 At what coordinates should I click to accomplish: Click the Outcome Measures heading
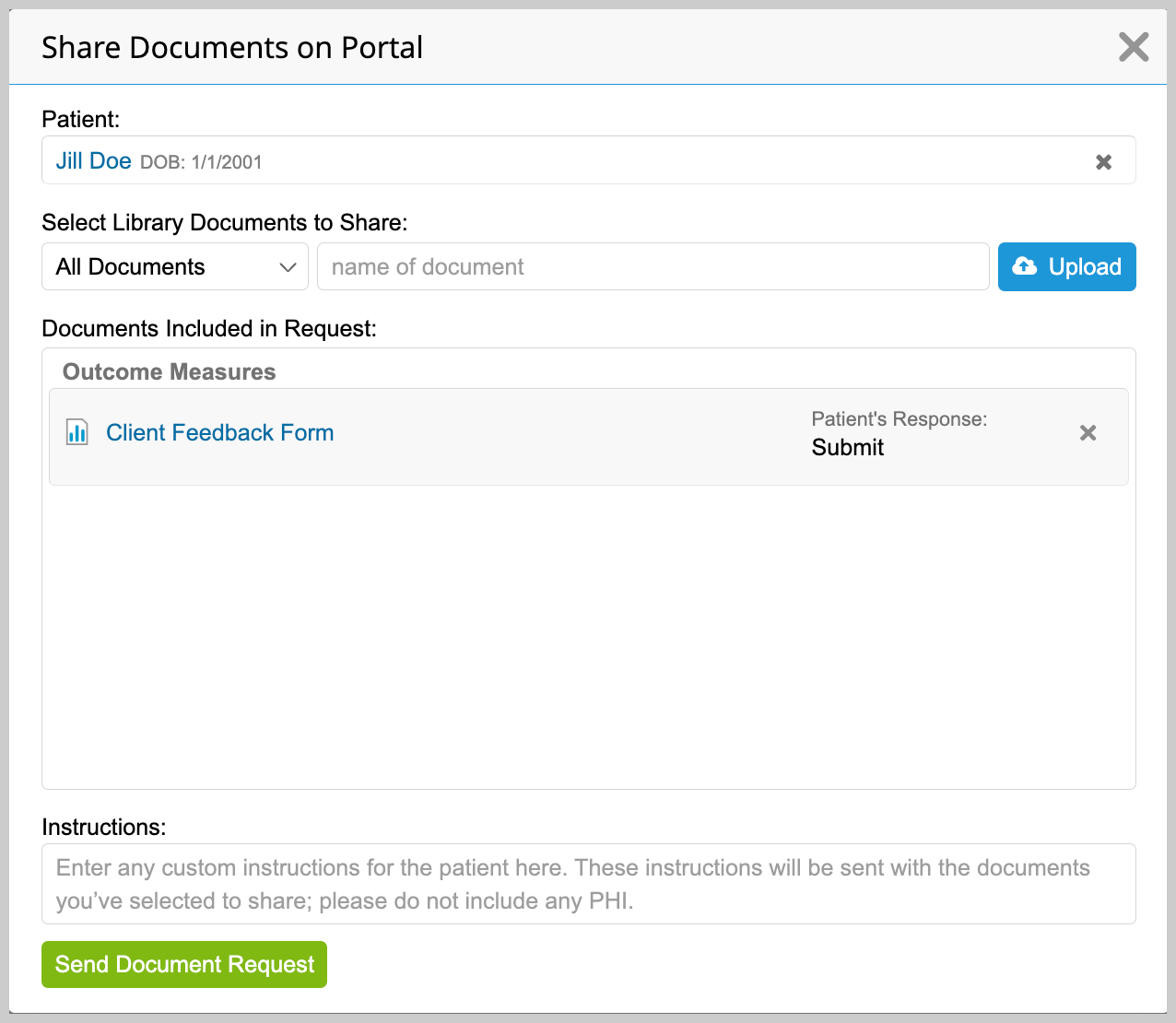coord(169,371)
